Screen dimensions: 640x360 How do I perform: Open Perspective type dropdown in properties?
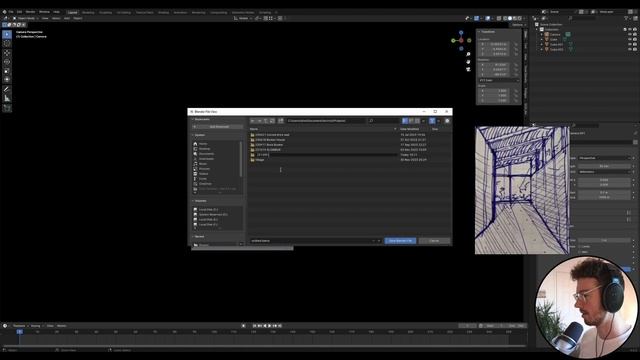point(604,158)
